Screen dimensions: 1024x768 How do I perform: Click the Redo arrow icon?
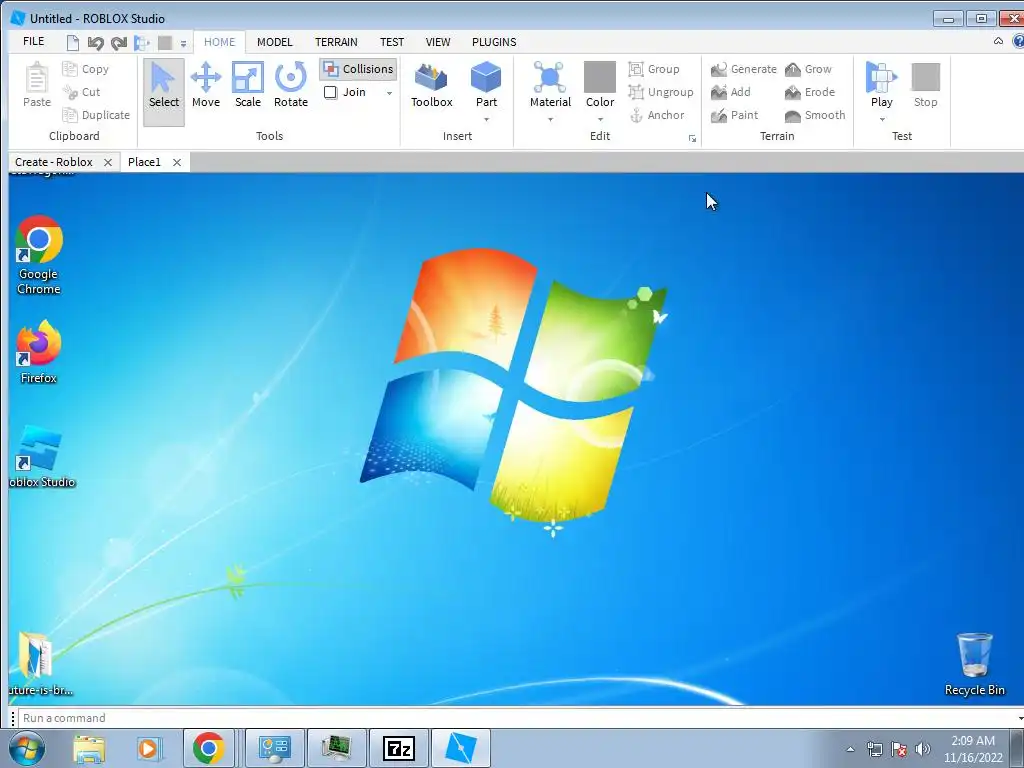[118, 43]
